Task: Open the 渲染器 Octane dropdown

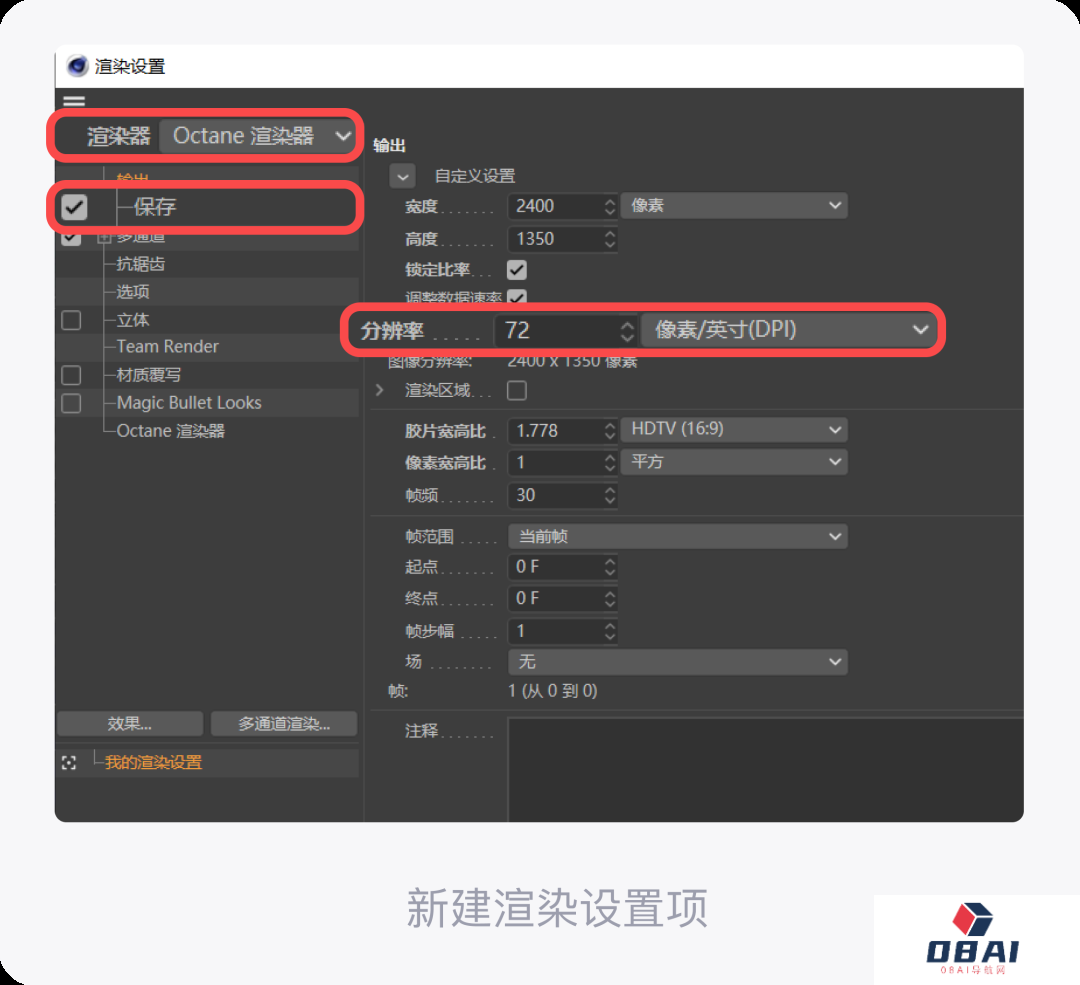Action: tap(258, 136)
